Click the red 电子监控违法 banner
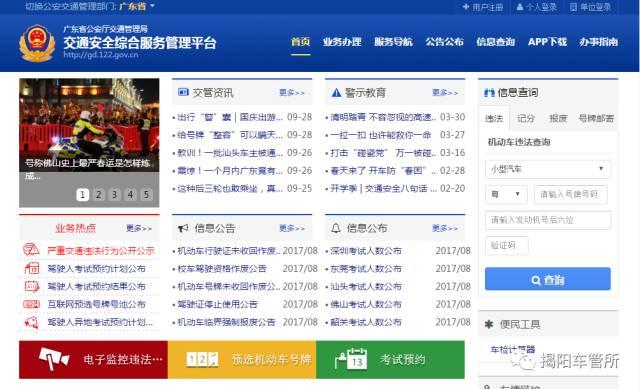The image size is (640, 389). pyautogui.click(x=93, y=360)
